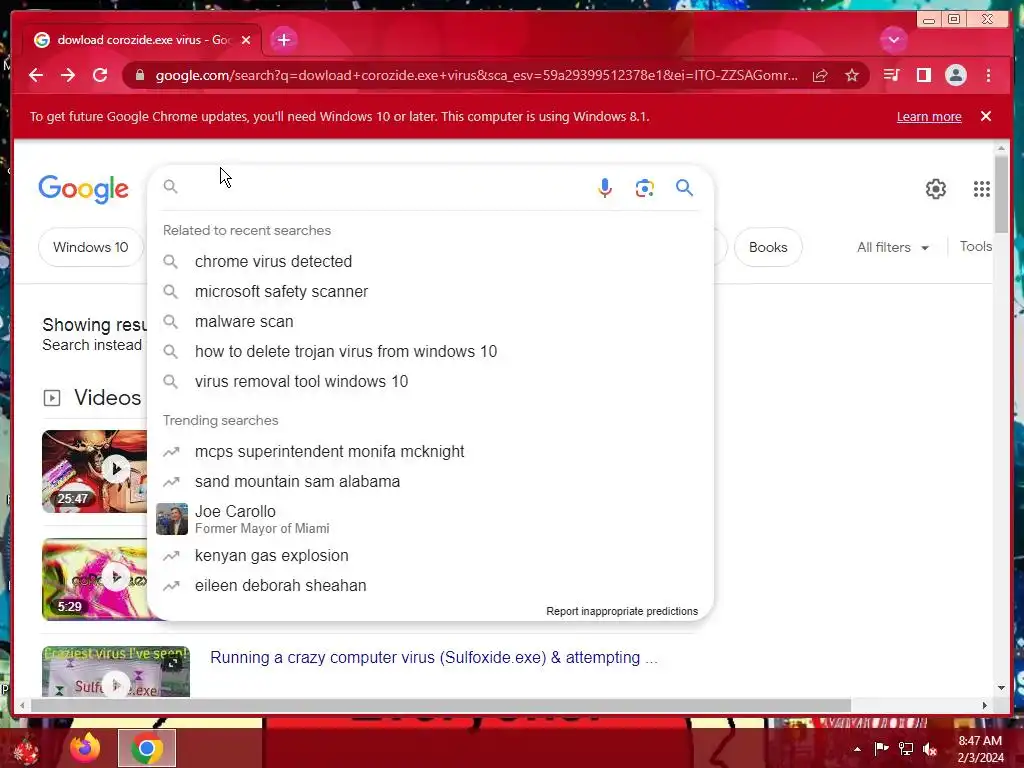
Task: Open the network tray icon
Action: (x=906, y=749)
